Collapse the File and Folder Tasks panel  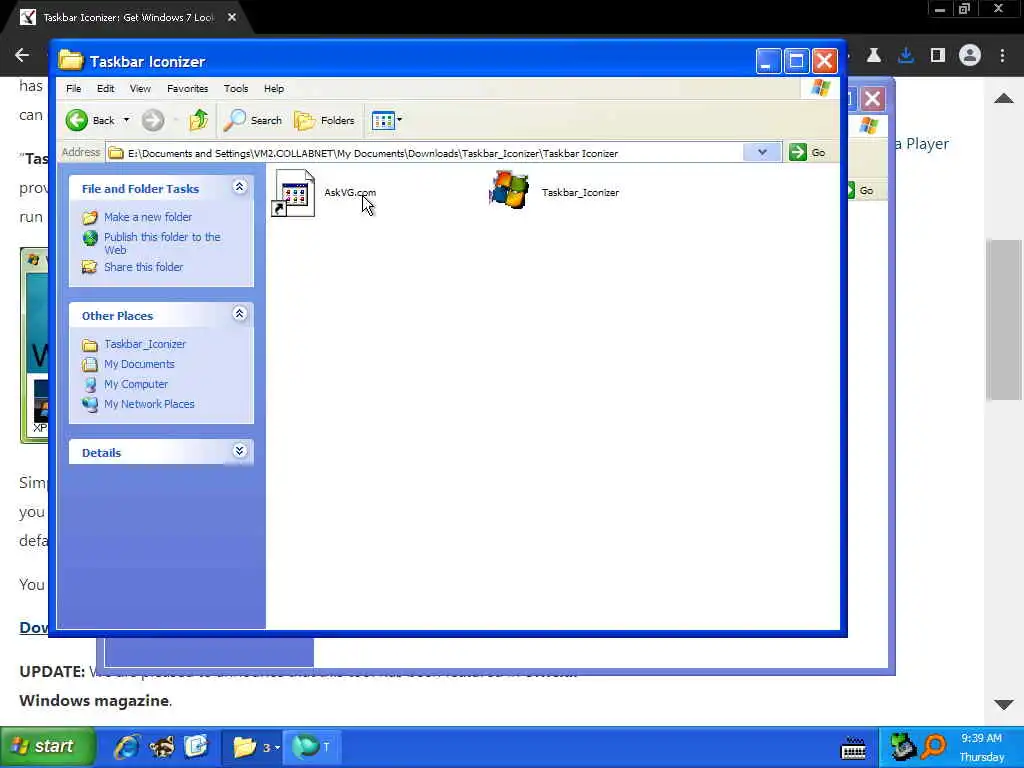(x=240, y=187)
